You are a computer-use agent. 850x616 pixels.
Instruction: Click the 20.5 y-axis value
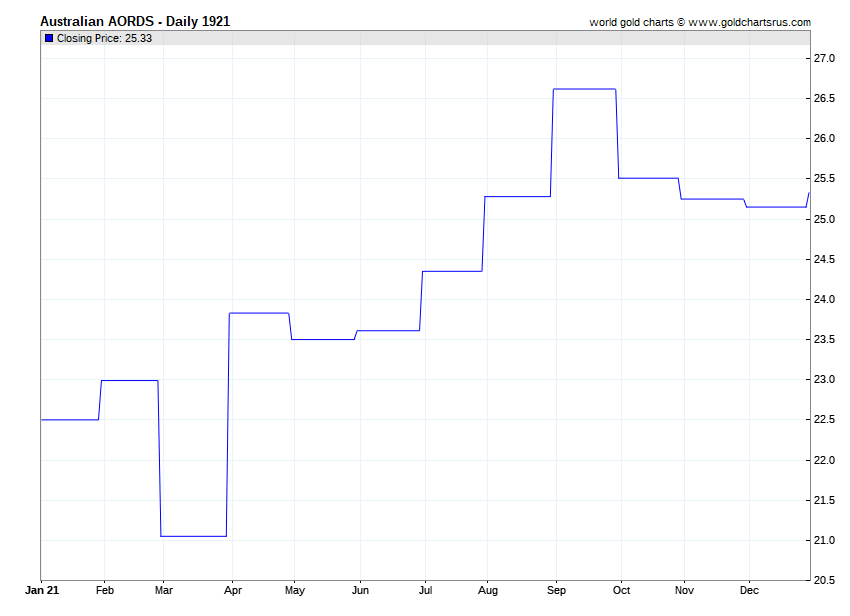coord(824,580)
